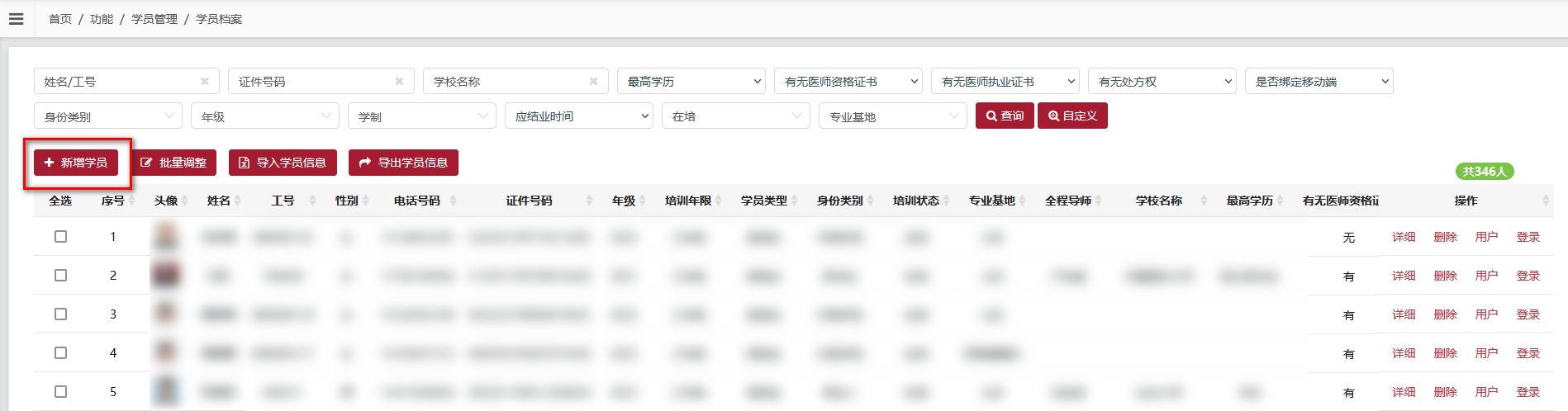Open the 最高学历 dropdown filter
The width and height of the screenshot is (1568, 411).
click(x=691, y=81)
